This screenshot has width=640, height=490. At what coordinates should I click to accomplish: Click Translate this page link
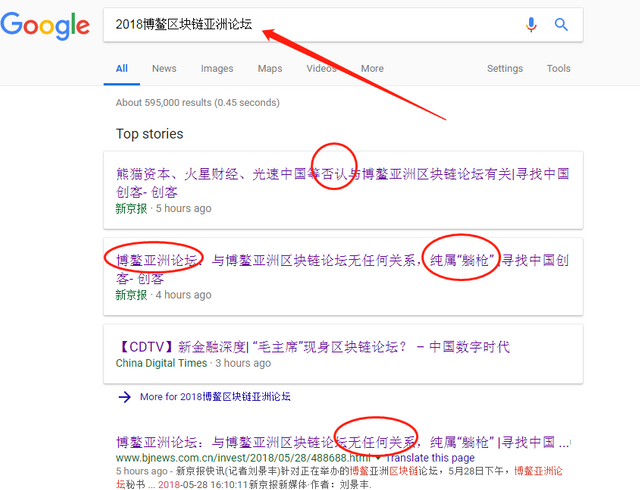point(430,458)
